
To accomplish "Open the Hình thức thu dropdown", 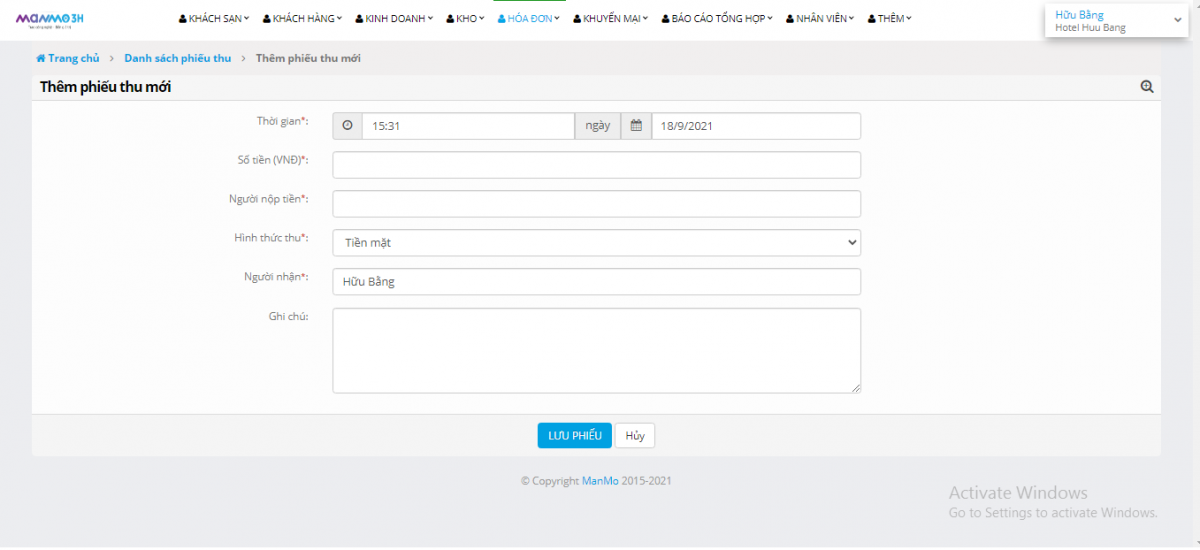I will [x=596, y=243].
